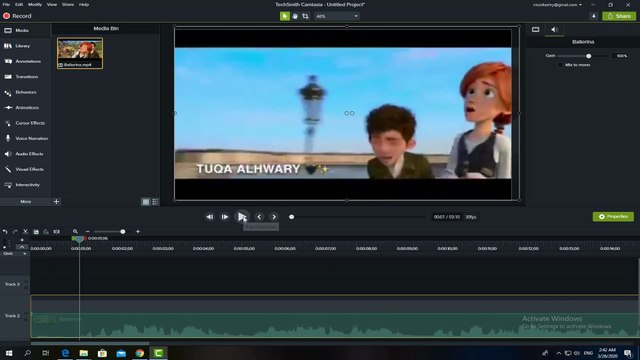Open Visual Effects panel
This screenshot has height=360, width=640.
[x=24, y=169]
